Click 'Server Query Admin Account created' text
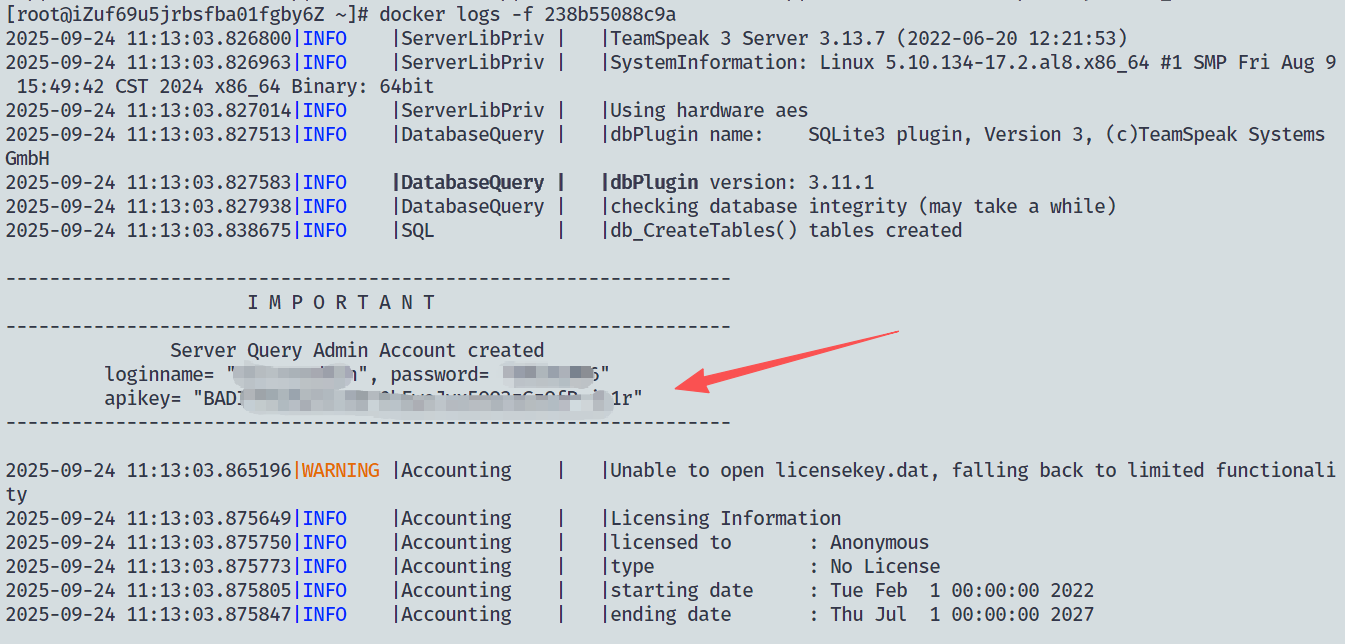This screenshot has width=1345, height=644. [356, 350]
